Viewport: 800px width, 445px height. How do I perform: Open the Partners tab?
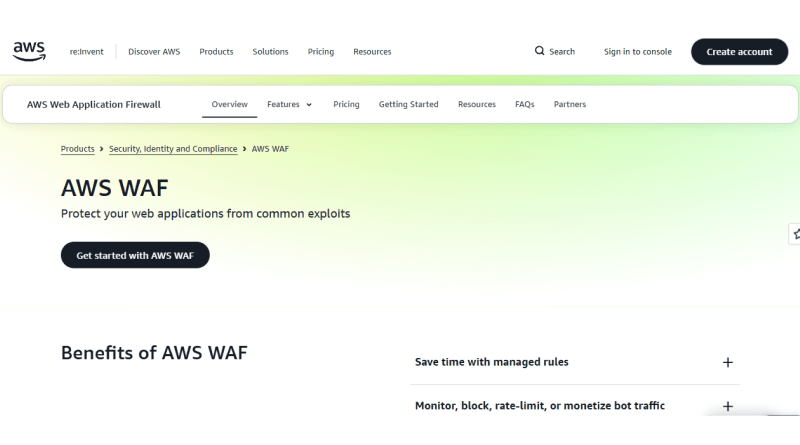(570, 104)
